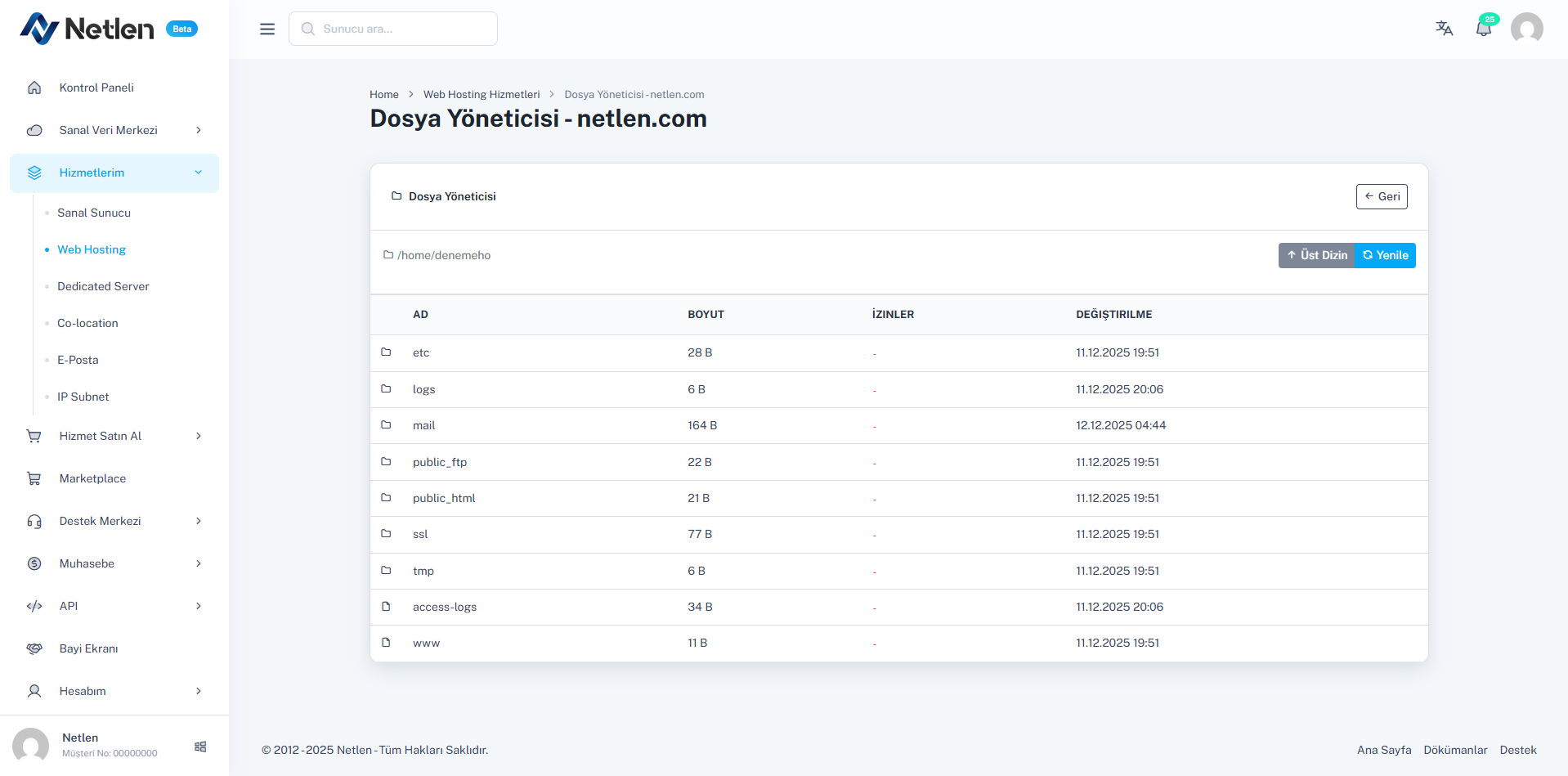Toggle the hamburger sidebar menu
Image resolution: width=1568 pixels, height=776 pixels.
coord(267,29)
